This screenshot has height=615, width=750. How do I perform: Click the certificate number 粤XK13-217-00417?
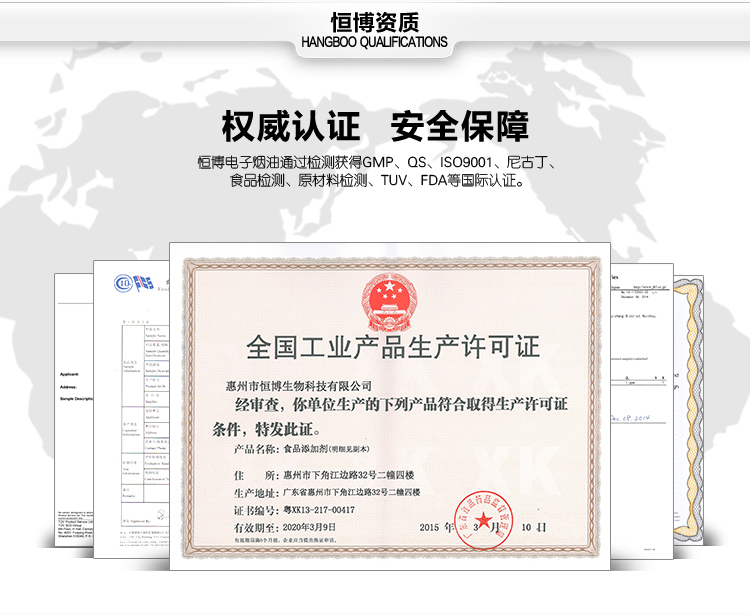[x=319, y=510]
